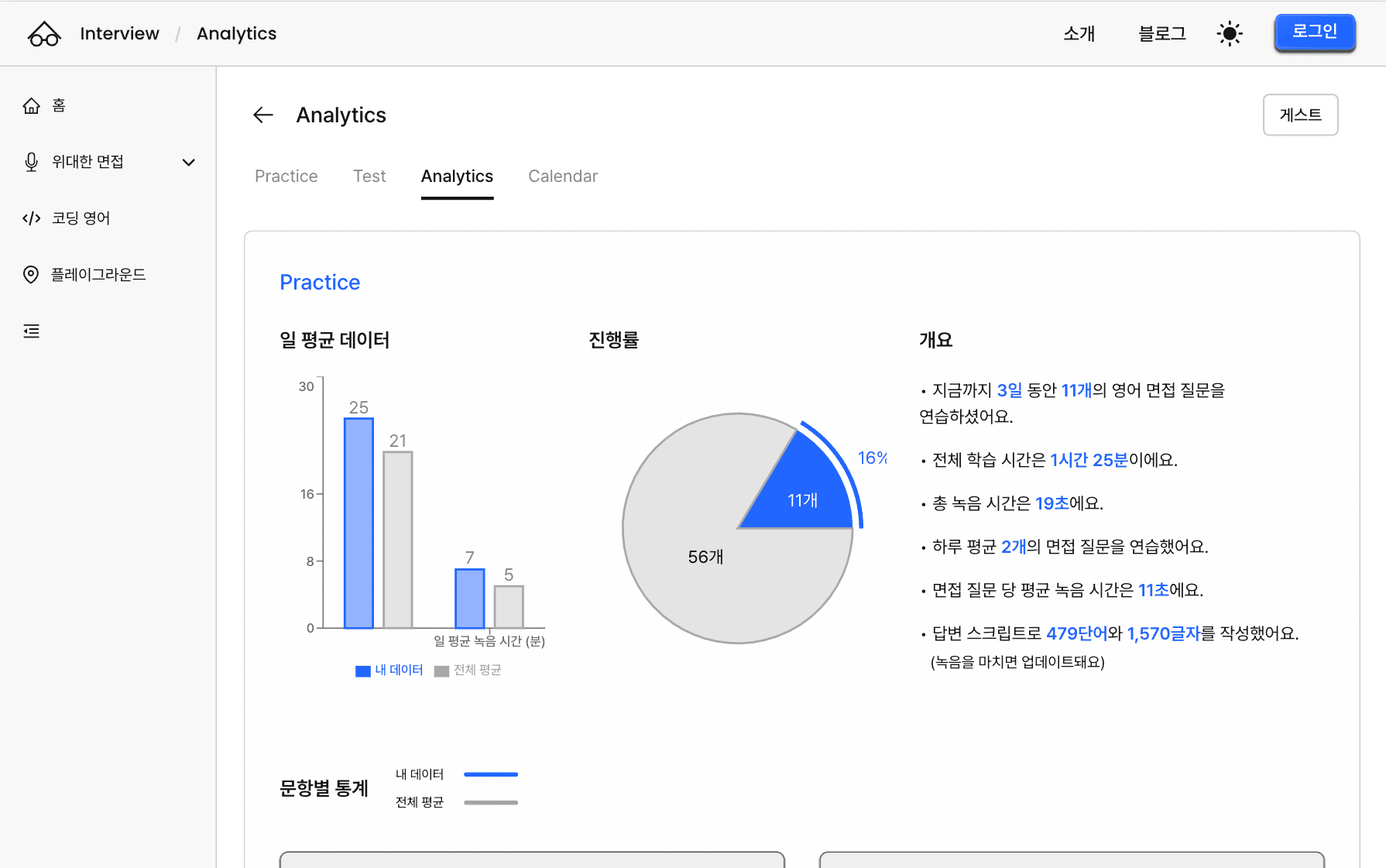
Task: Click the gray bar labeled 5
Action: [509, 607]
